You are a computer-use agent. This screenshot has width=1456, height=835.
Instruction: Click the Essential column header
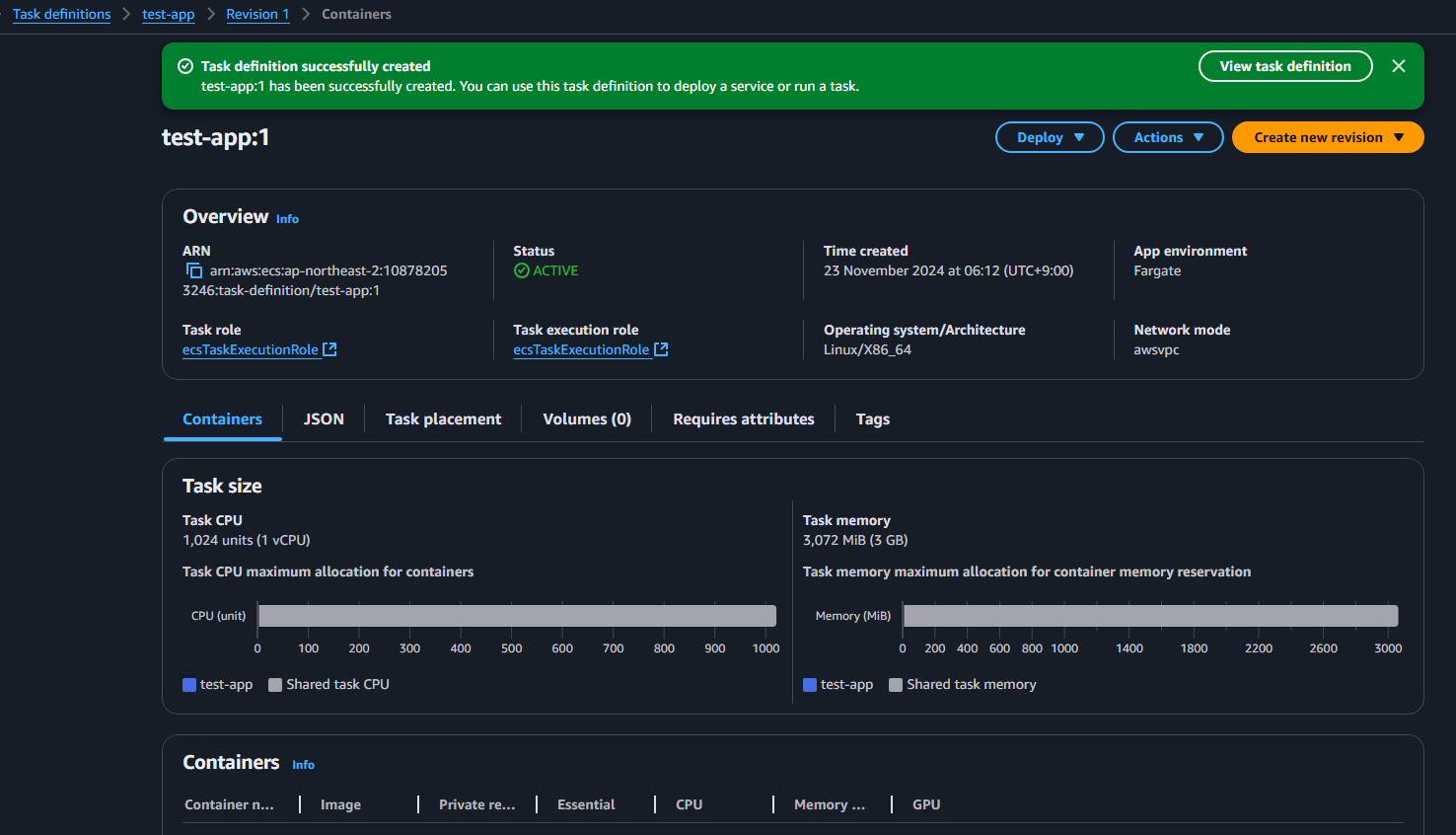tap(586, 804)
